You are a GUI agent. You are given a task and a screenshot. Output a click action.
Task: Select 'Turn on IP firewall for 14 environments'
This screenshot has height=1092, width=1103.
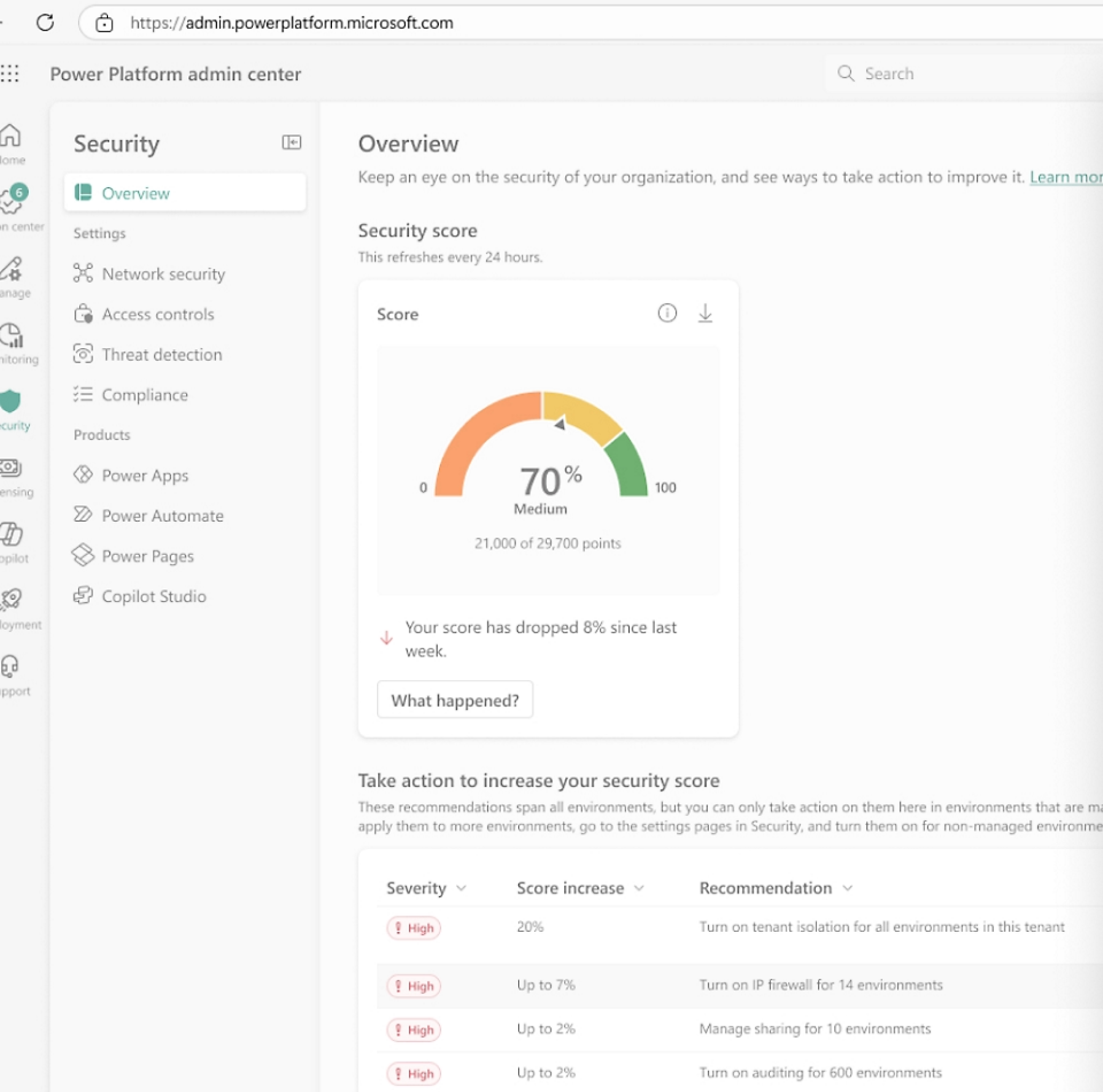coord(821,985)
